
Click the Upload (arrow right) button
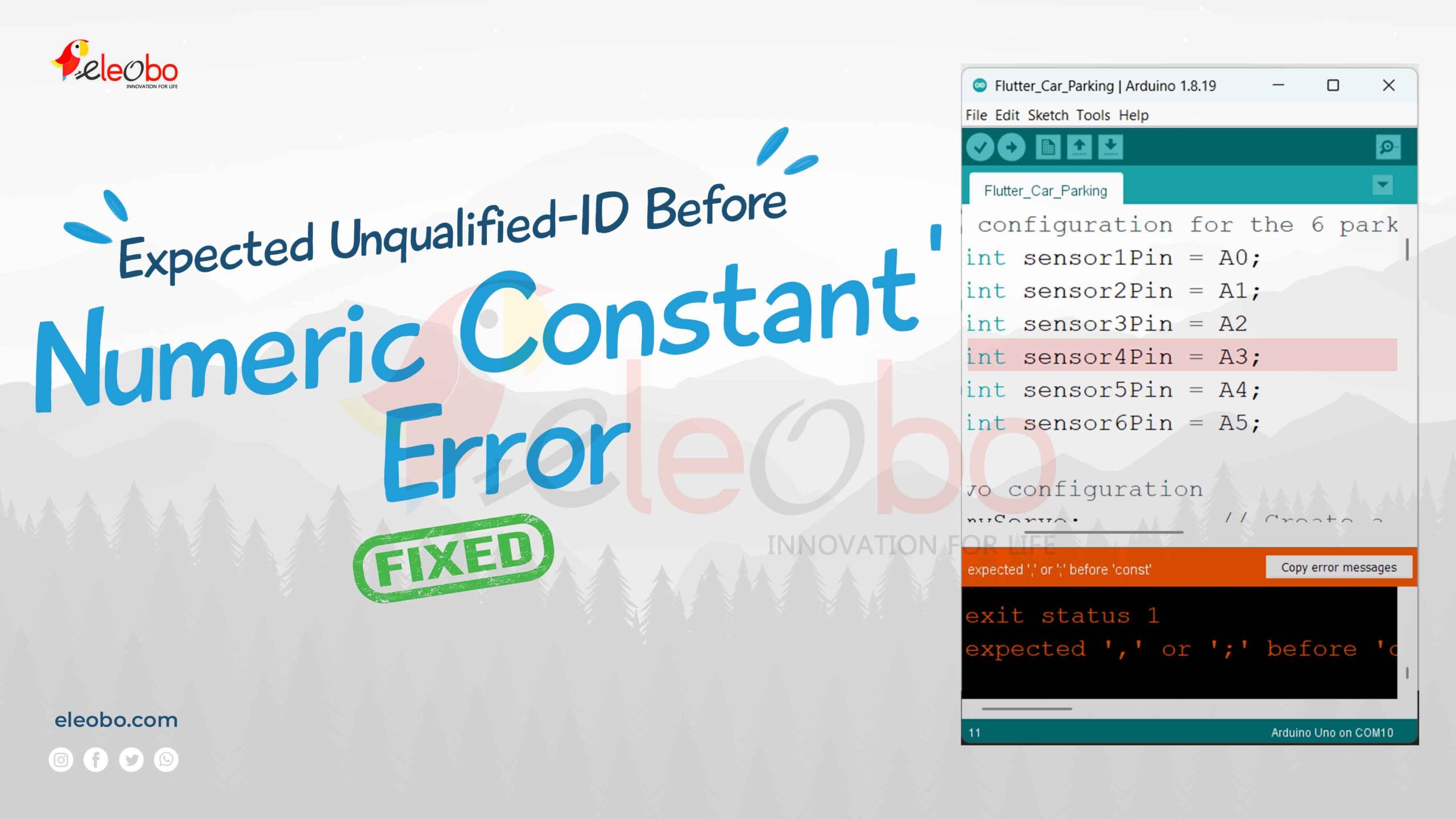pyautogui.click(x=1011, y=148)
